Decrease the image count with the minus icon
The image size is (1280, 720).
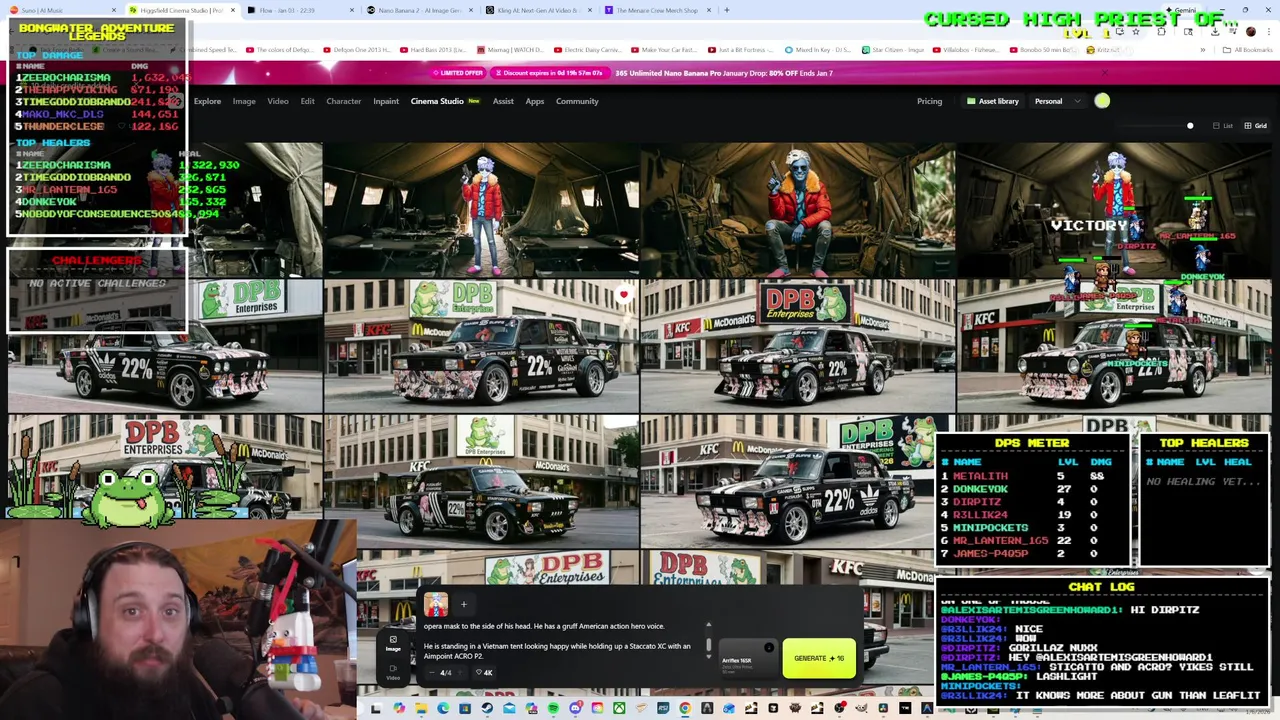point(432,672)
